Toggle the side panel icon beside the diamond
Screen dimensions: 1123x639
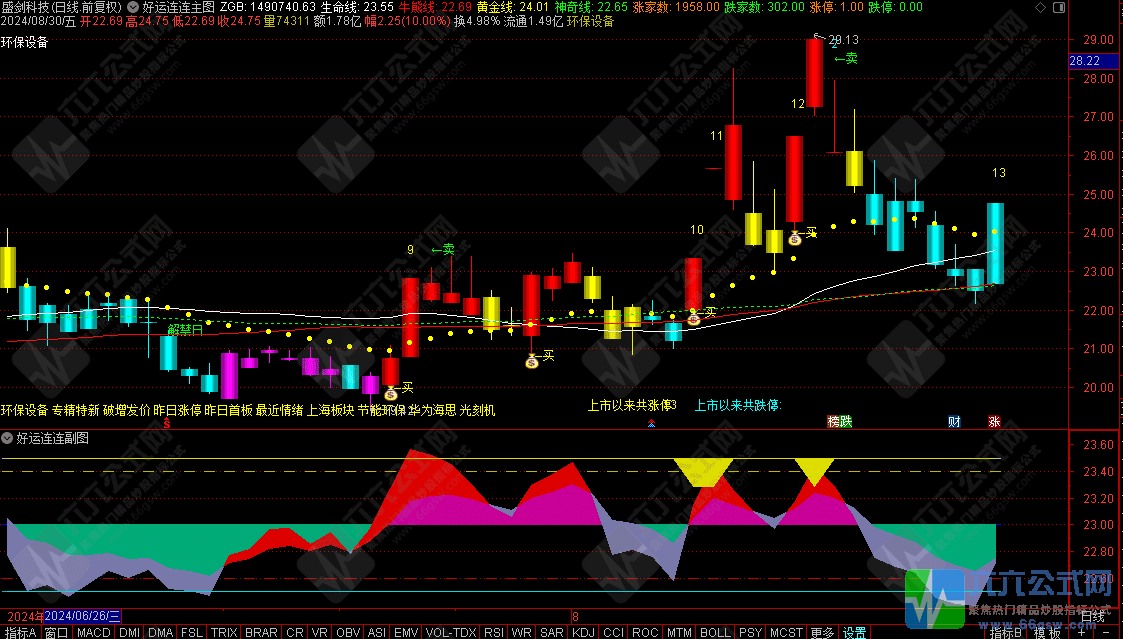tap(1059, 7)
